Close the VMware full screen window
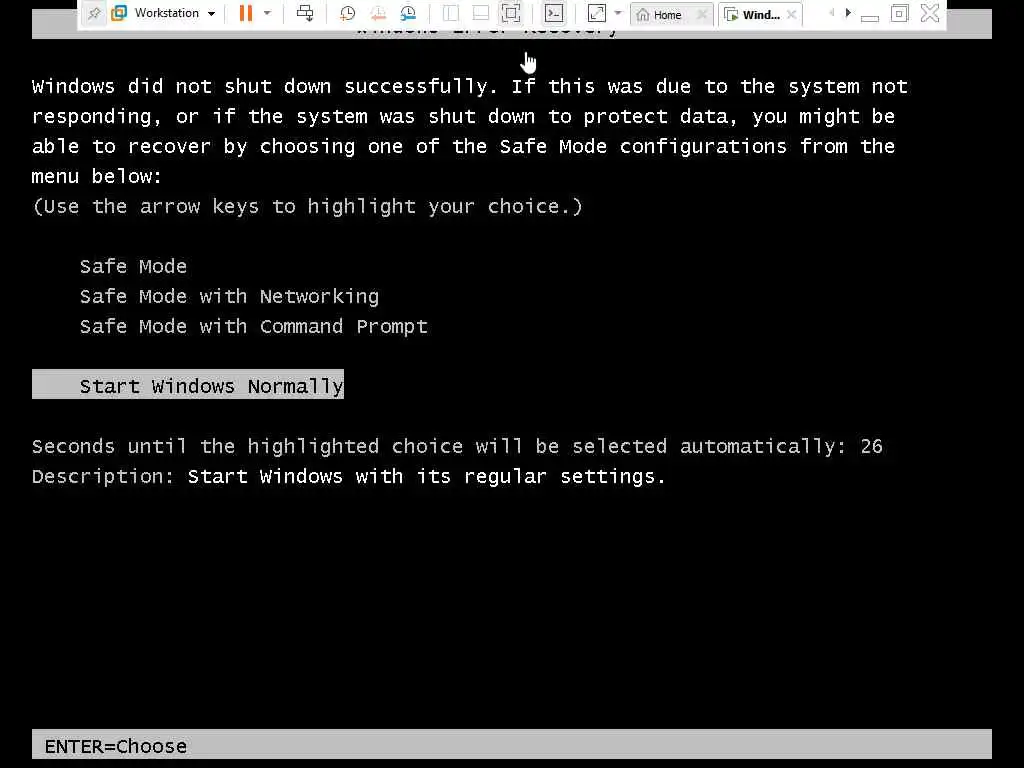The width and height of the screenshot is (1024, 768). [x=930, y=13]
